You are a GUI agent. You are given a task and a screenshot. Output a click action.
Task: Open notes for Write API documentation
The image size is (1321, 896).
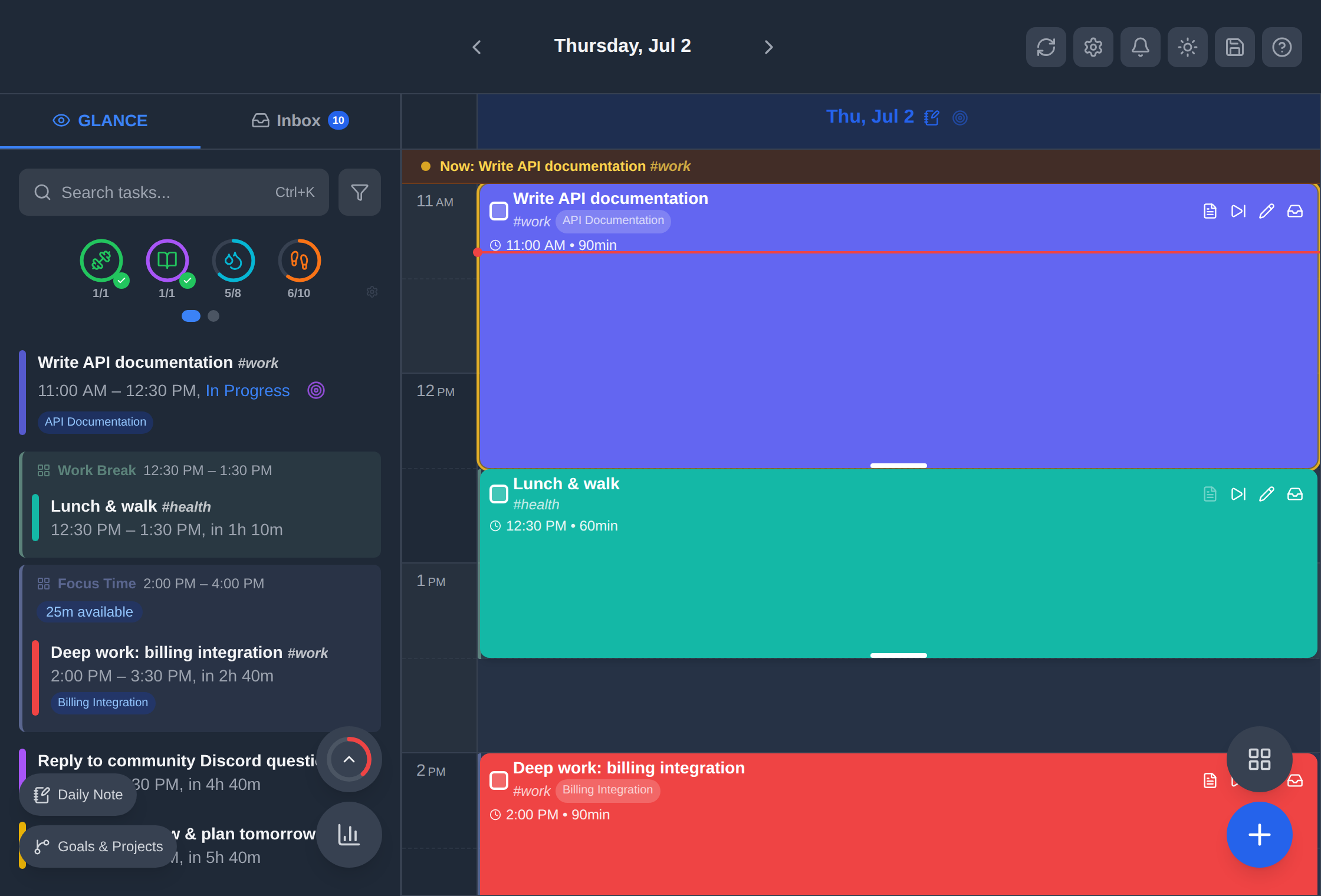point(1210,211)
